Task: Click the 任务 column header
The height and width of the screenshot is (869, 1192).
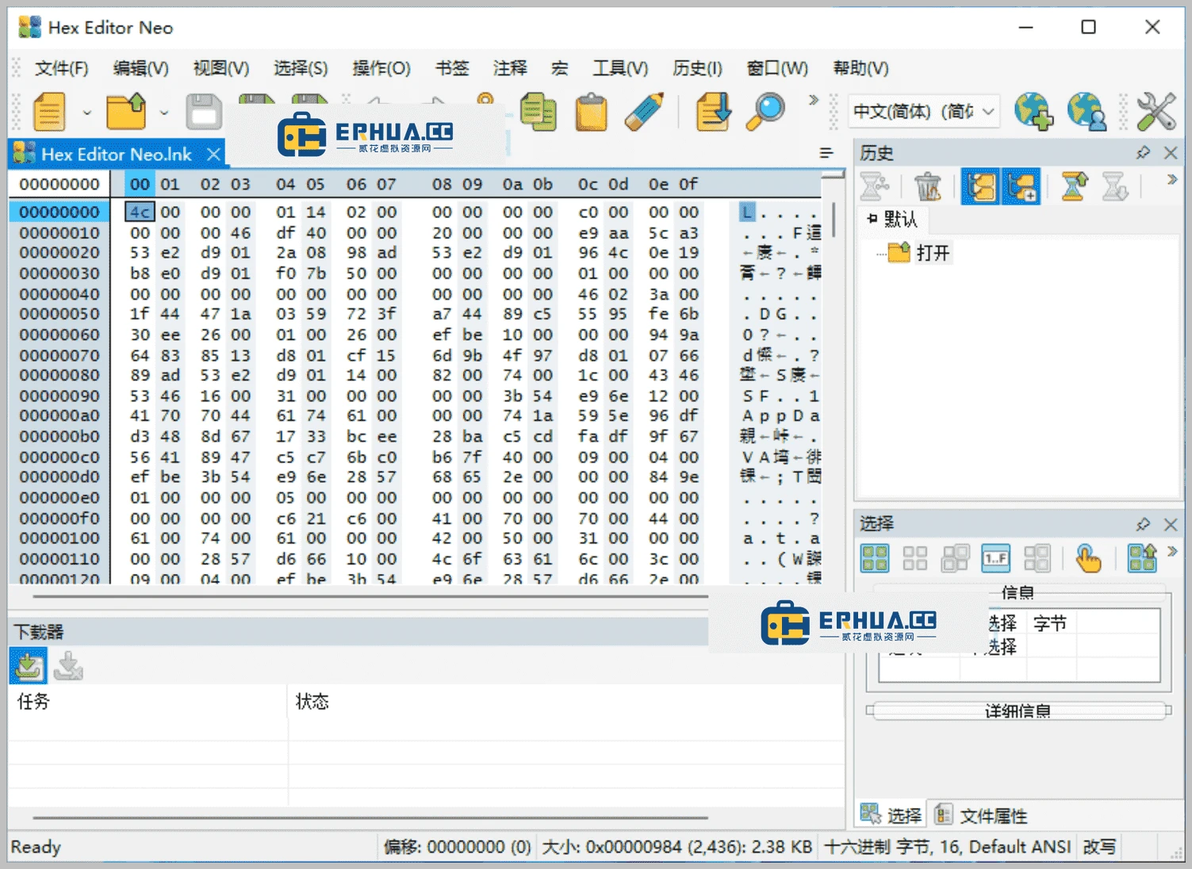Action: [148, 701]
